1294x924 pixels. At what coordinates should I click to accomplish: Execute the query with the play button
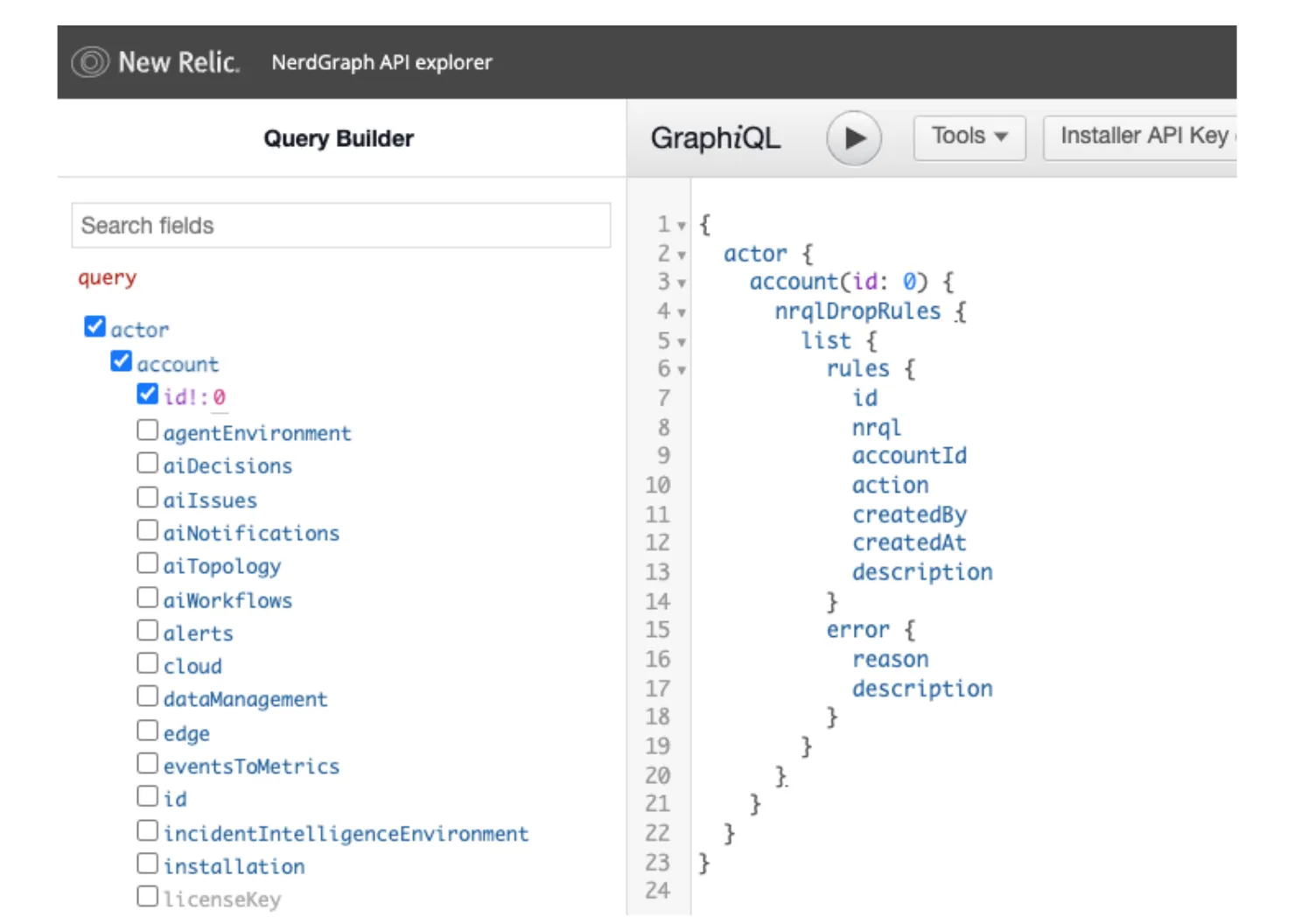(x=854, y=137)
